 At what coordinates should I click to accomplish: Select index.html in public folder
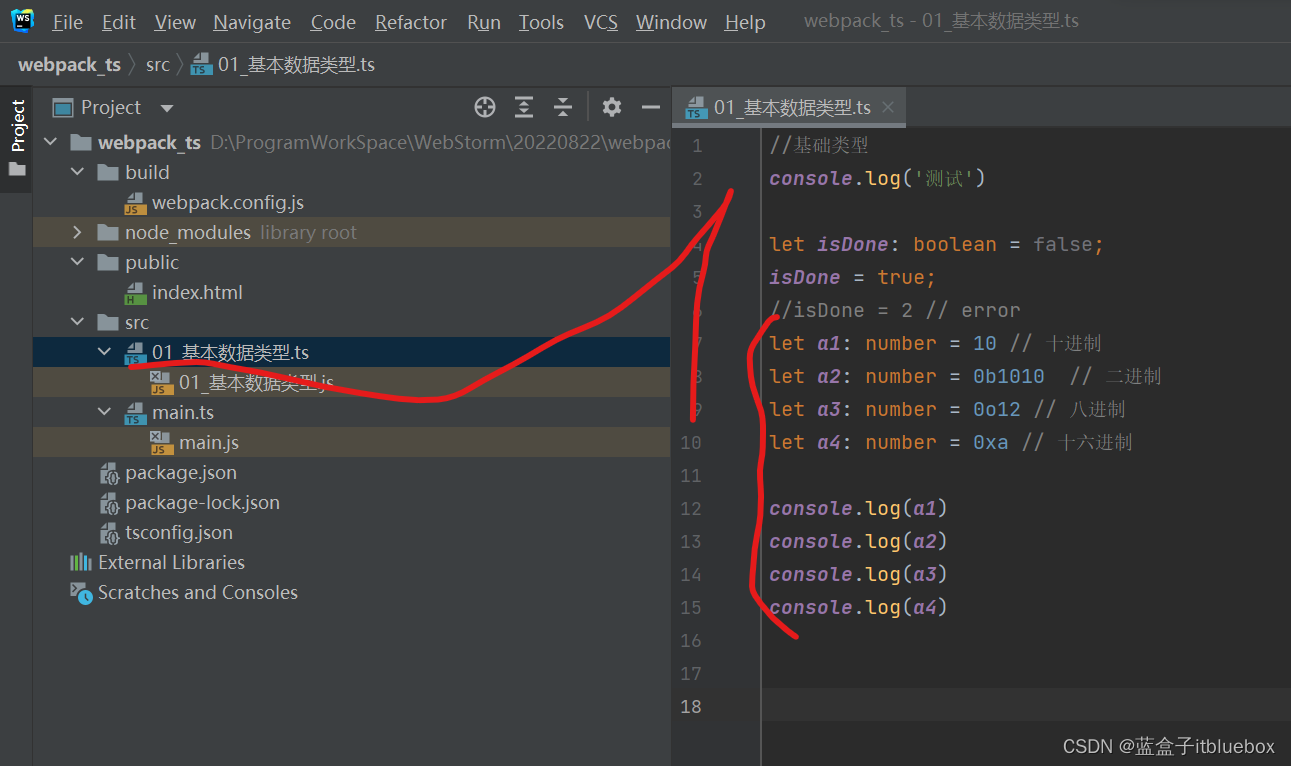[196, 293]
